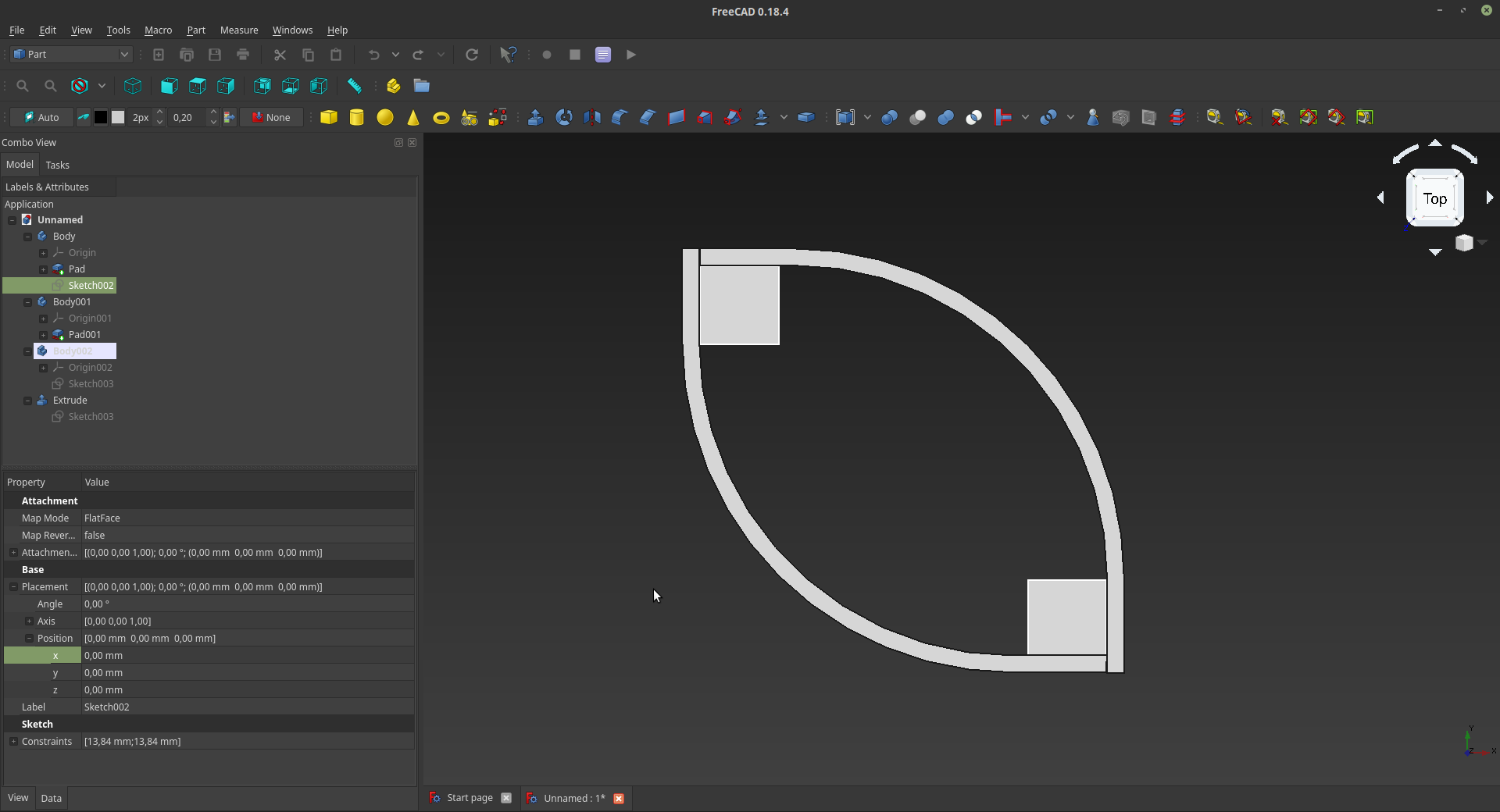The image size is (1500, 812).
Task: Pick the light gray face color swatch
Action: pos(118,117)
